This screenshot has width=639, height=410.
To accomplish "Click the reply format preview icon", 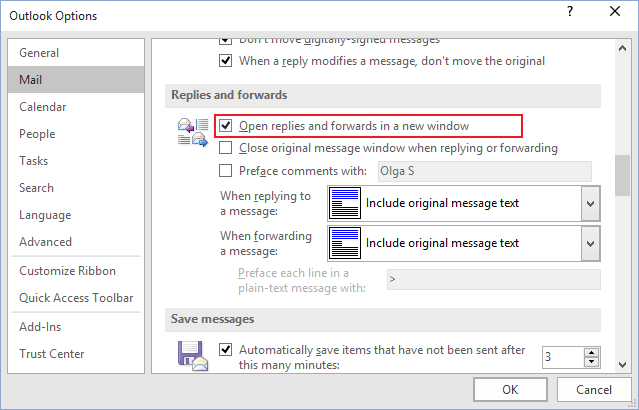I will 345,203.
